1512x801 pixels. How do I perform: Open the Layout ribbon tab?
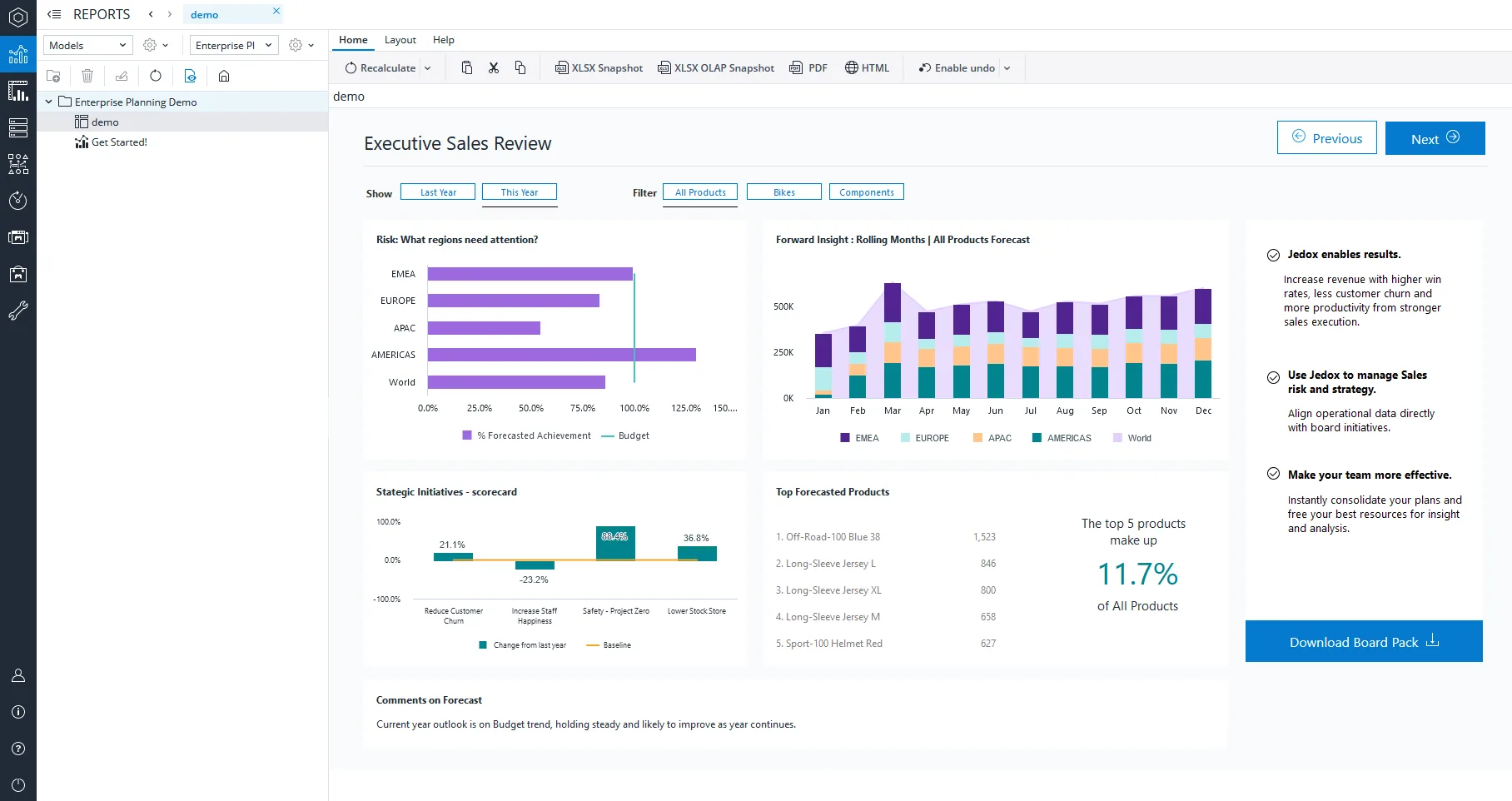pos(400,40)
